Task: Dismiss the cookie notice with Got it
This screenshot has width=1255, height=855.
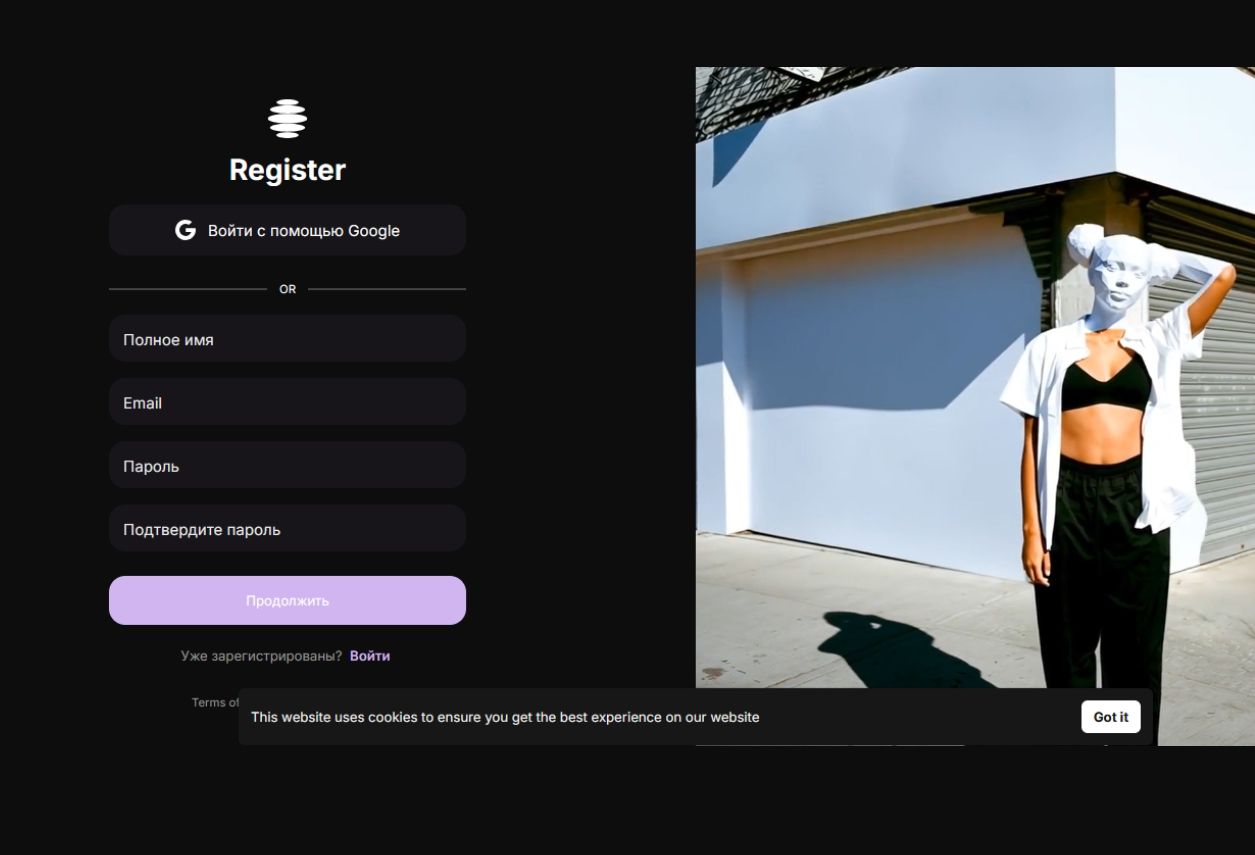Action: 1110,717
